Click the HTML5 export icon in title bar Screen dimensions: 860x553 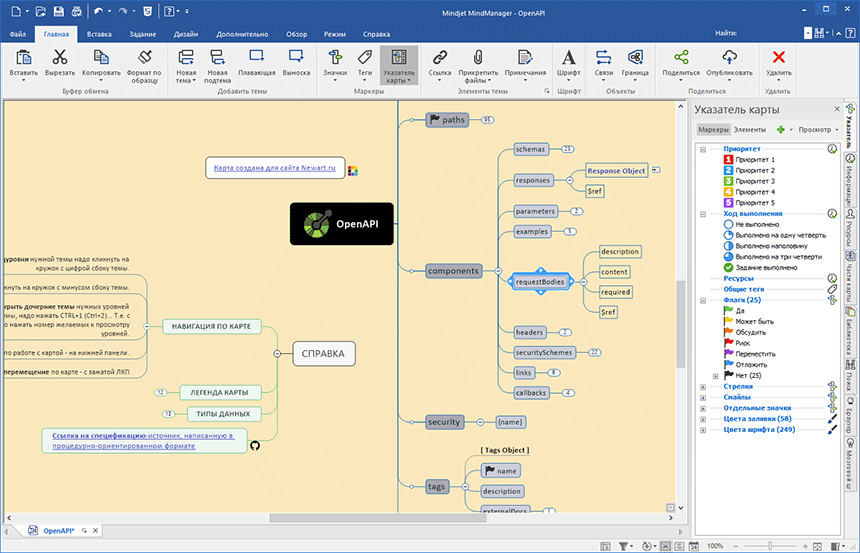[x=147, y=11]
